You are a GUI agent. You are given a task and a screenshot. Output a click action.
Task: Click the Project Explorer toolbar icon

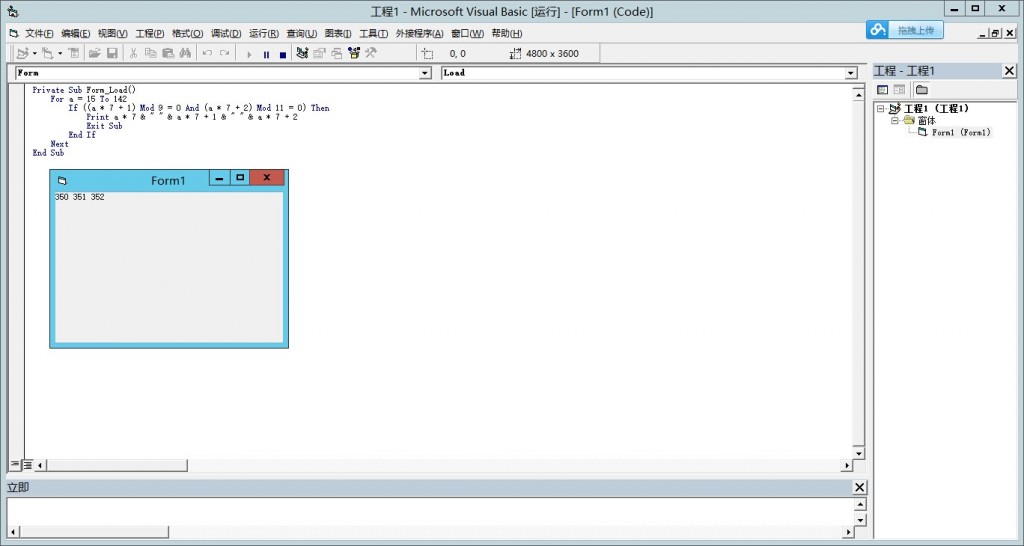pos(302,54)
